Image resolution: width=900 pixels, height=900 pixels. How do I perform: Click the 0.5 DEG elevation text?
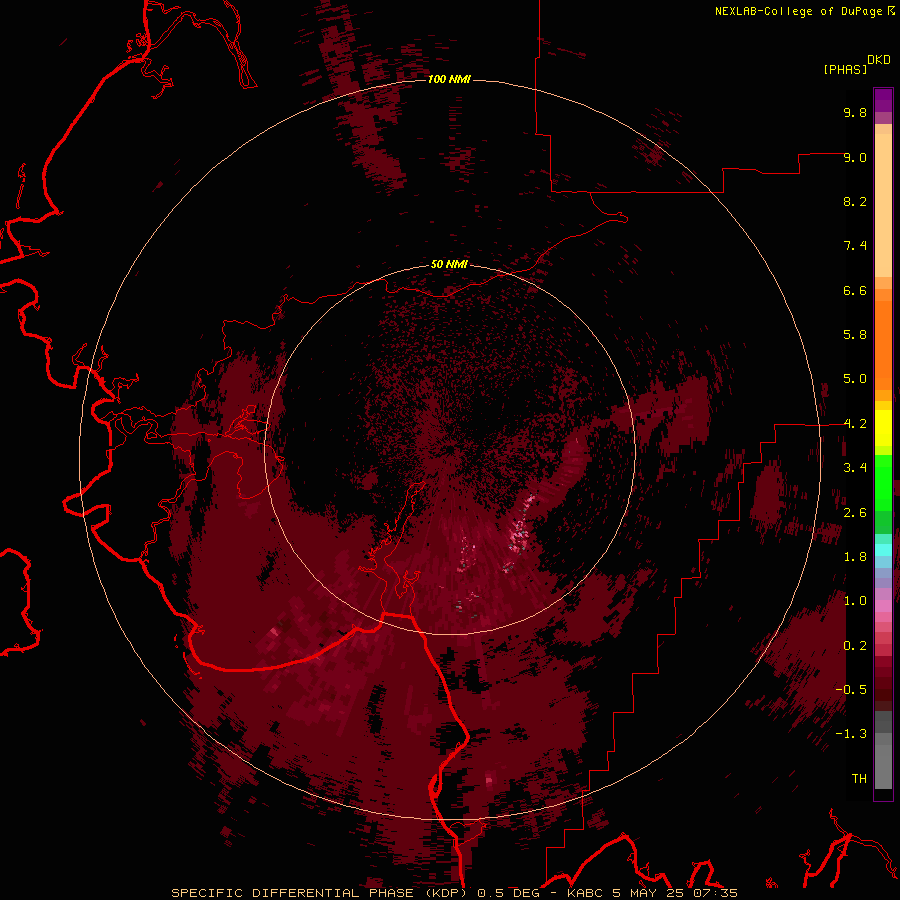[509, 893]
